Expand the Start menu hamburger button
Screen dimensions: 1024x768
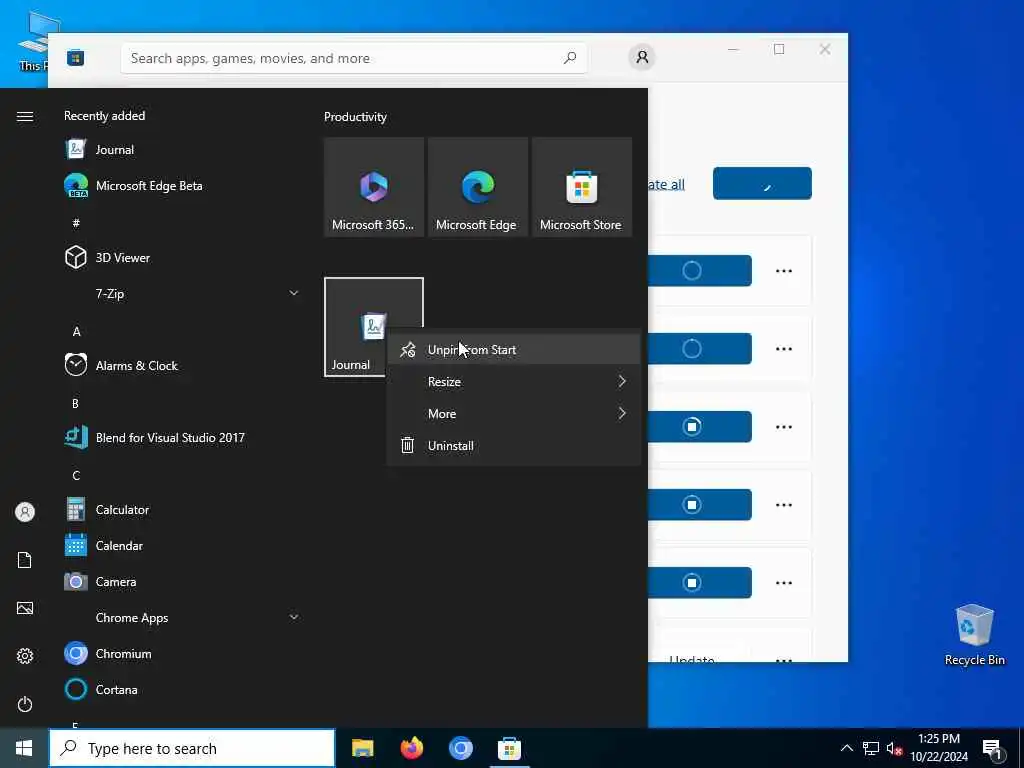click(x=25, y=116)
